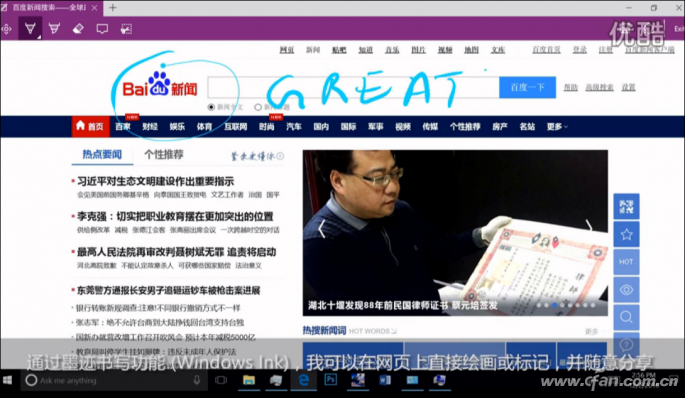Open the magnifier search sidebar button
The height and width of the screenshot is (398, 685).
pyautogui.click(x=626, y=317)
